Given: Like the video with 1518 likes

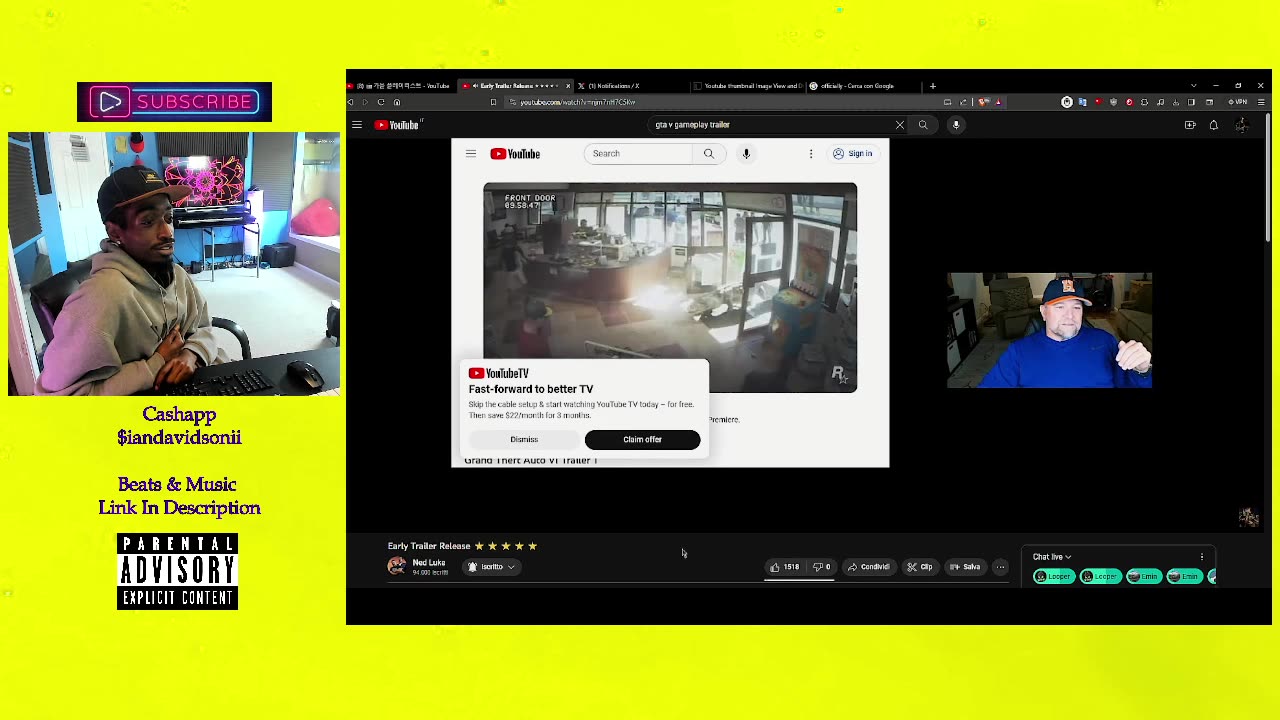Looking at the screenshot, I should 784,567.
